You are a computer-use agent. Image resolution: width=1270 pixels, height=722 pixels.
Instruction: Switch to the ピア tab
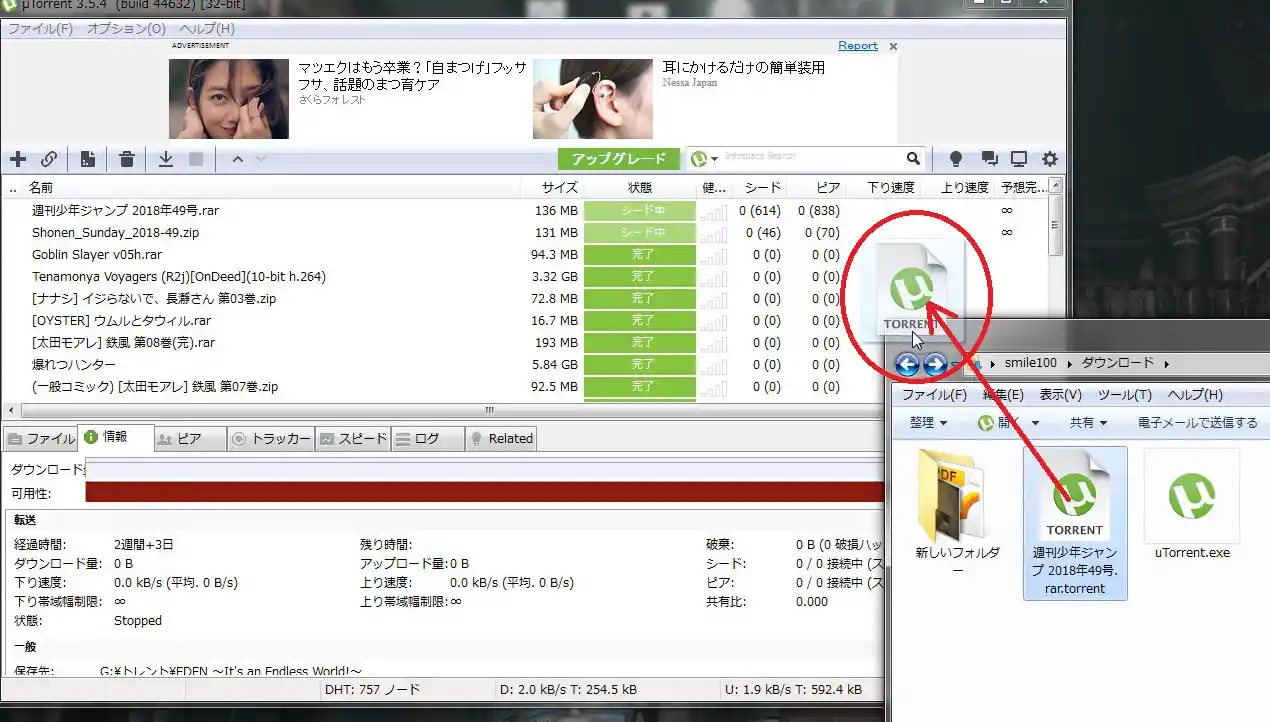[190, 439]
